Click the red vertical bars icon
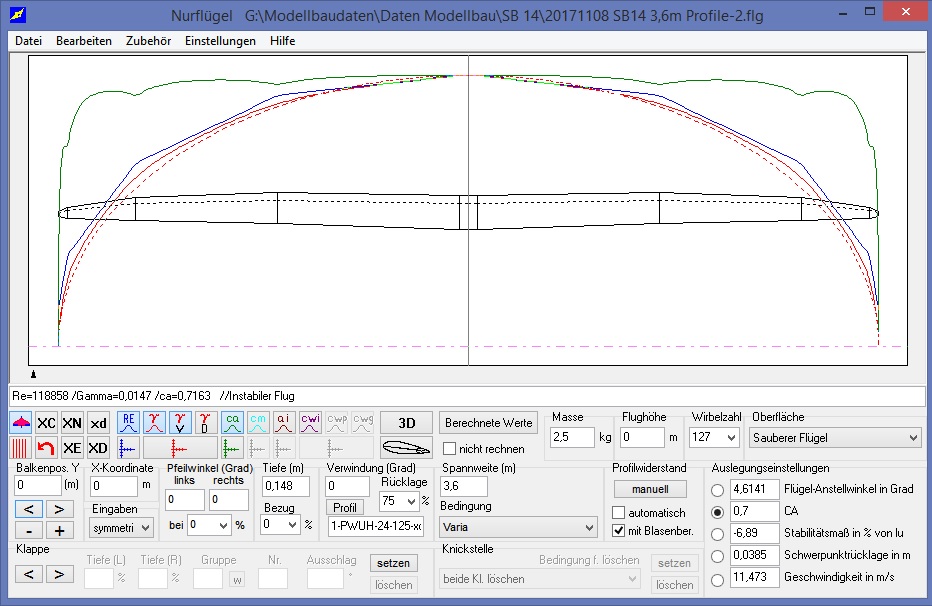The height and width of the screenshot is (606, 932). [20, 448]
